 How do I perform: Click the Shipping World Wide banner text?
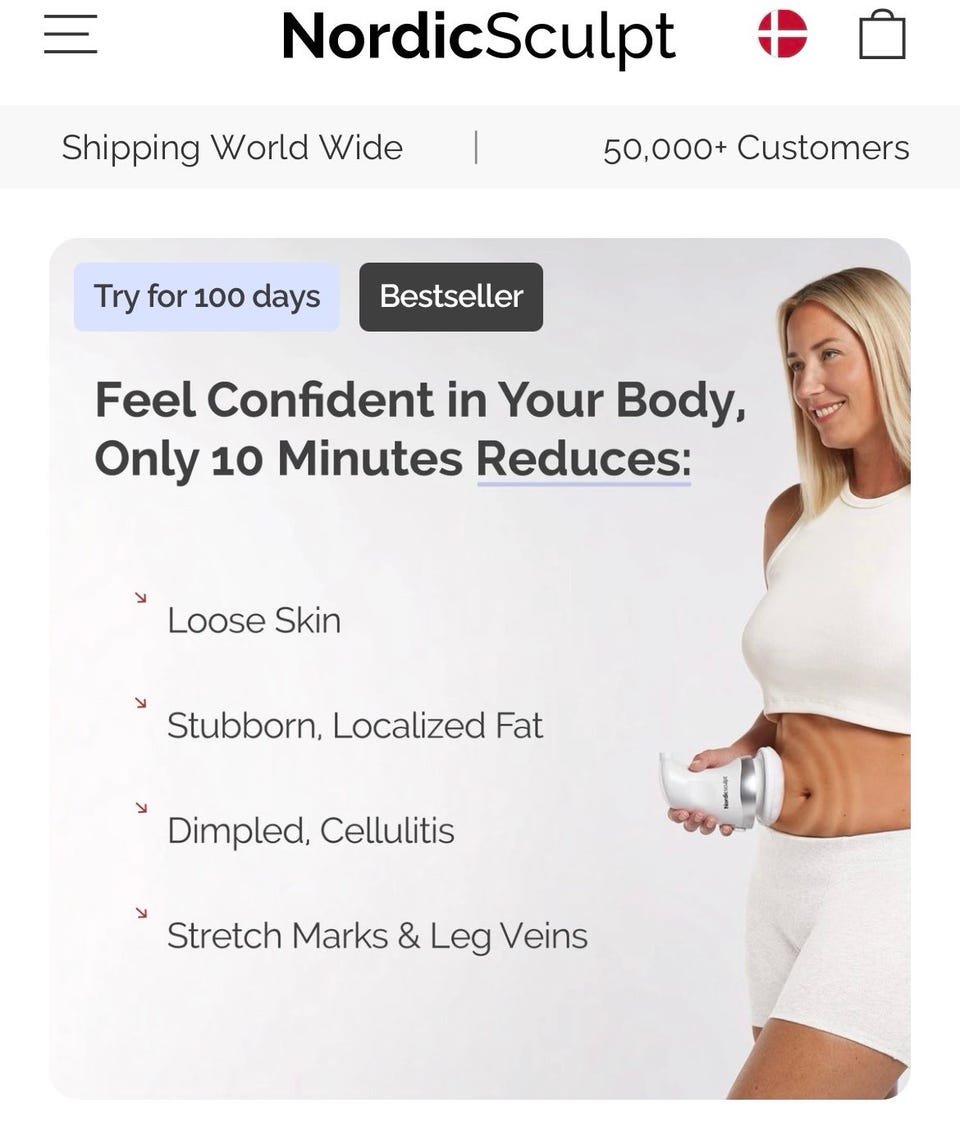(x=232, y=148)
